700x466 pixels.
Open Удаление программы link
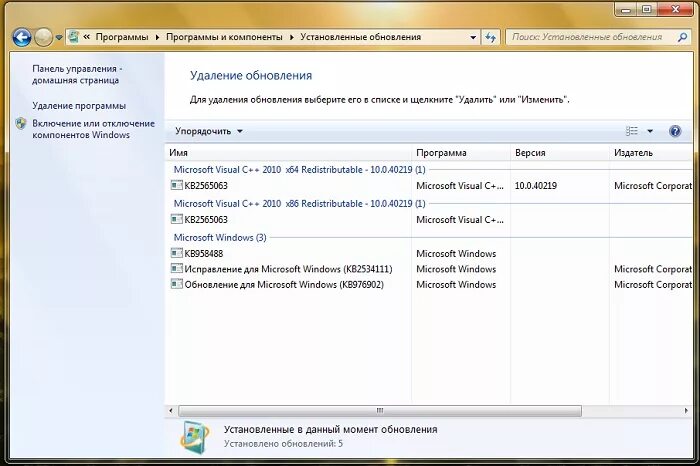point(79,106)
